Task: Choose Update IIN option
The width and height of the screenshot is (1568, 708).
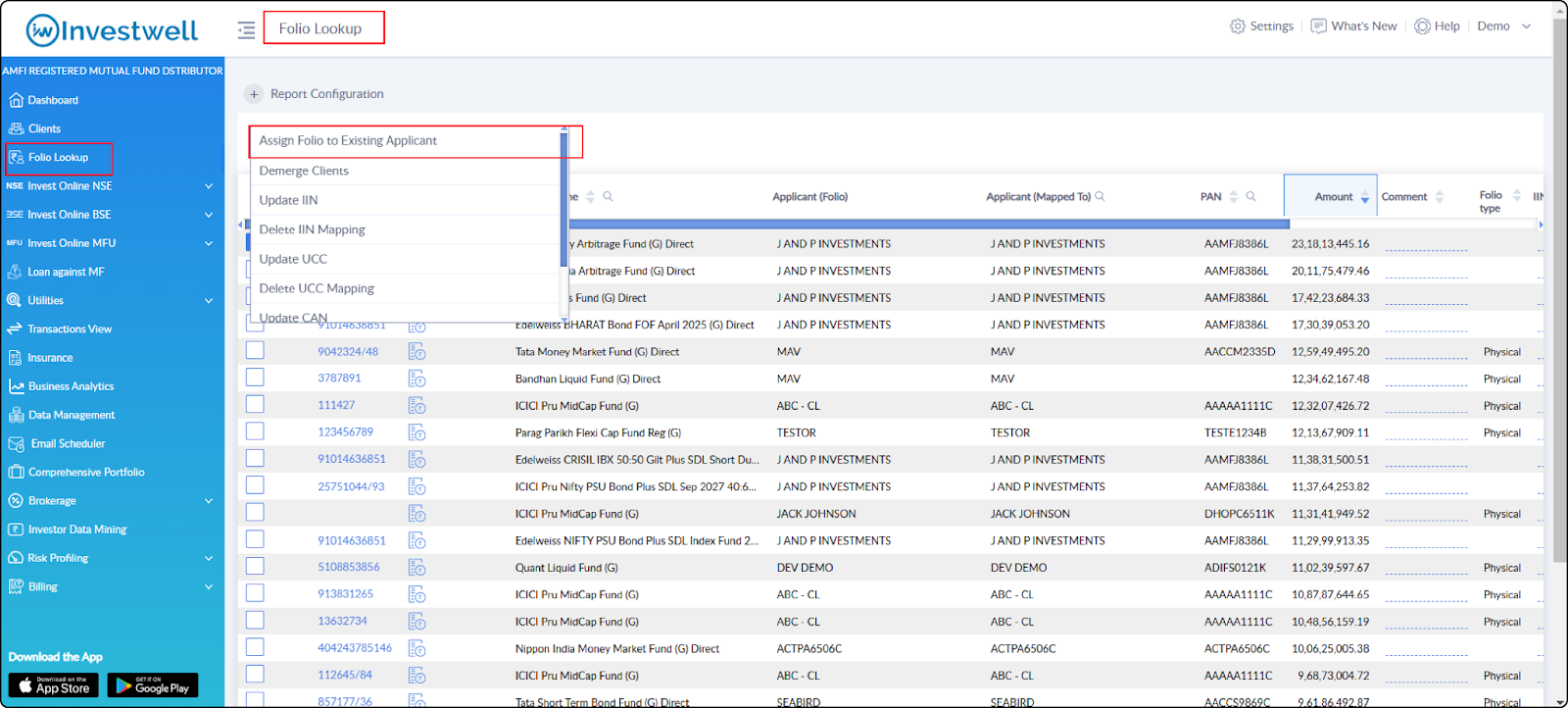Action: tap(406, 200)
